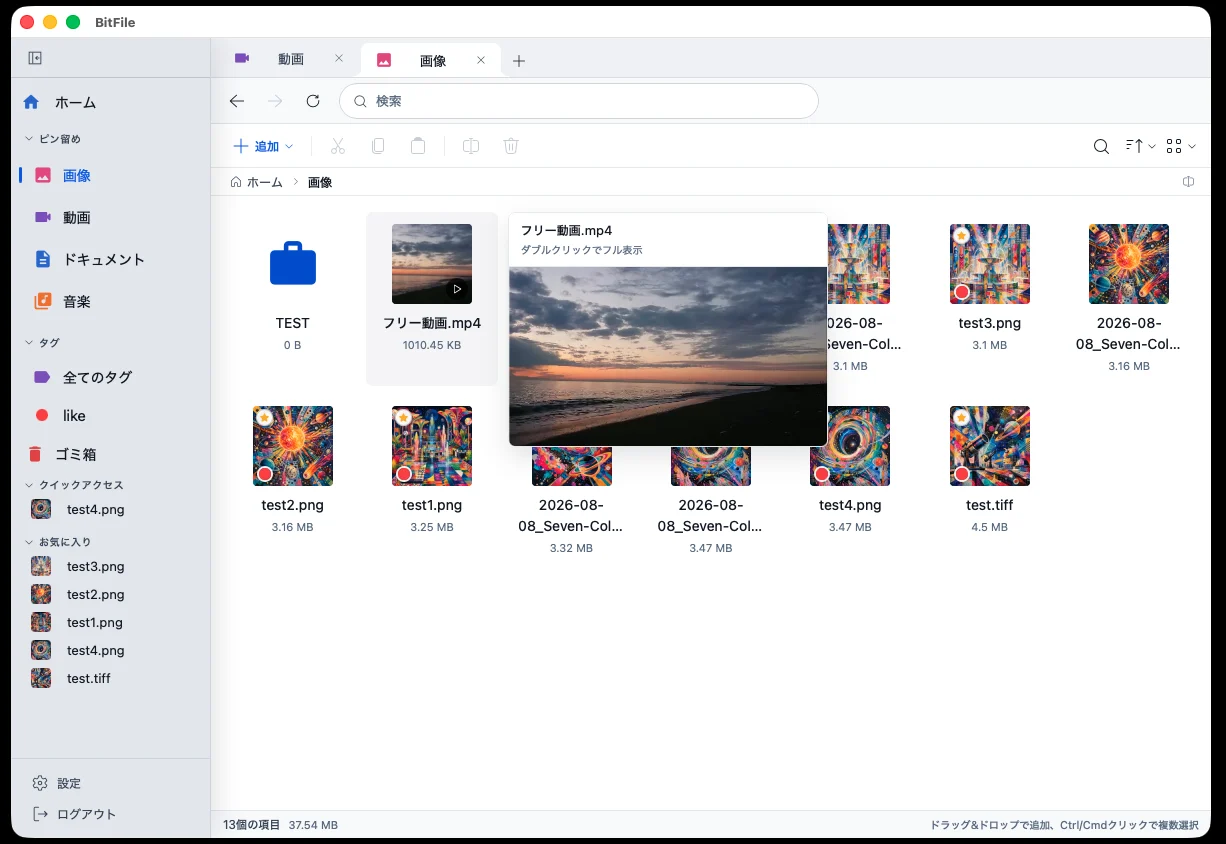Click the scissors cut icon
The height and width of the screenshot is (844, 1226).
click(338, 146)
